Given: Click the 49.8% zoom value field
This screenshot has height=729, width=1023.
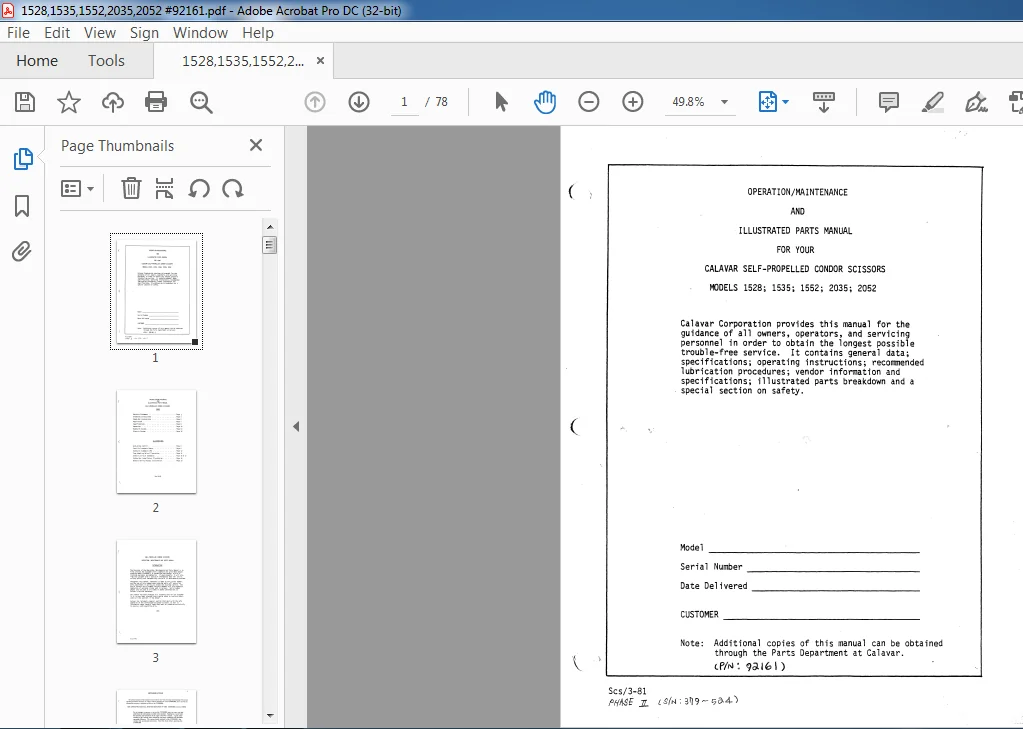Looking at the screenshot, I should [688, 102].
